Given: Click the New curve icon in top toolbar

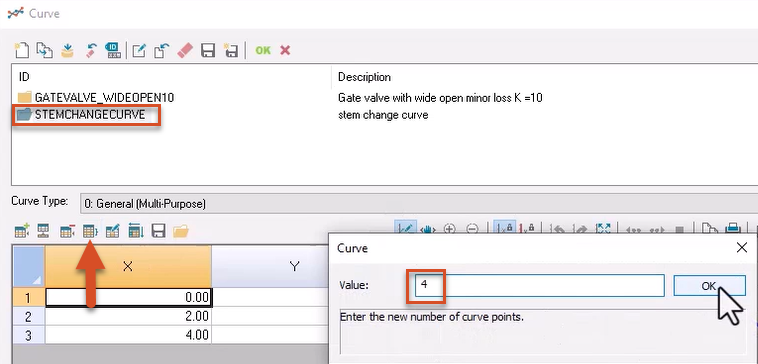Looking at the screenshot, I should pos(22,50).
